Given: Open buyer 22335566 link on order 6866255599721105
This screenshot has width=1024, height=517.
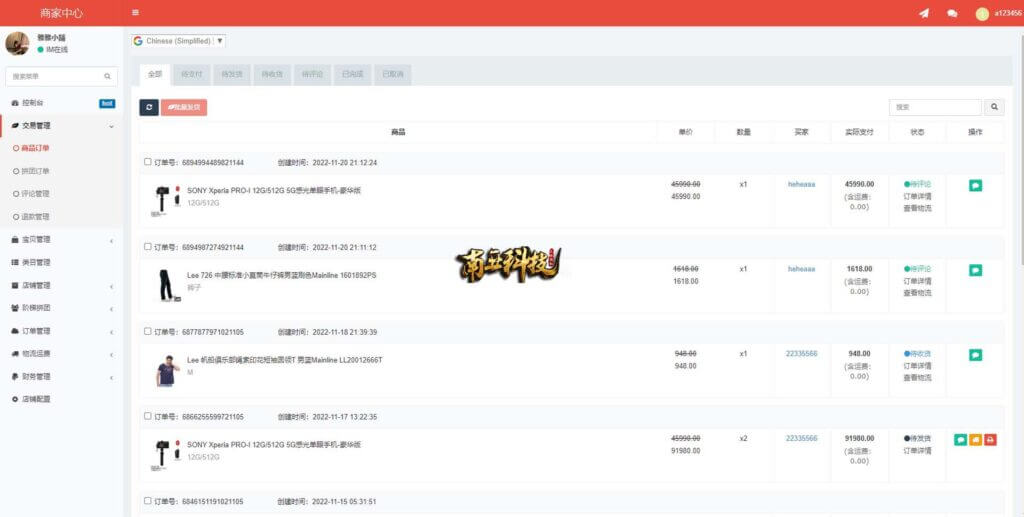Looking at the screenshot, I should [801, 439].
